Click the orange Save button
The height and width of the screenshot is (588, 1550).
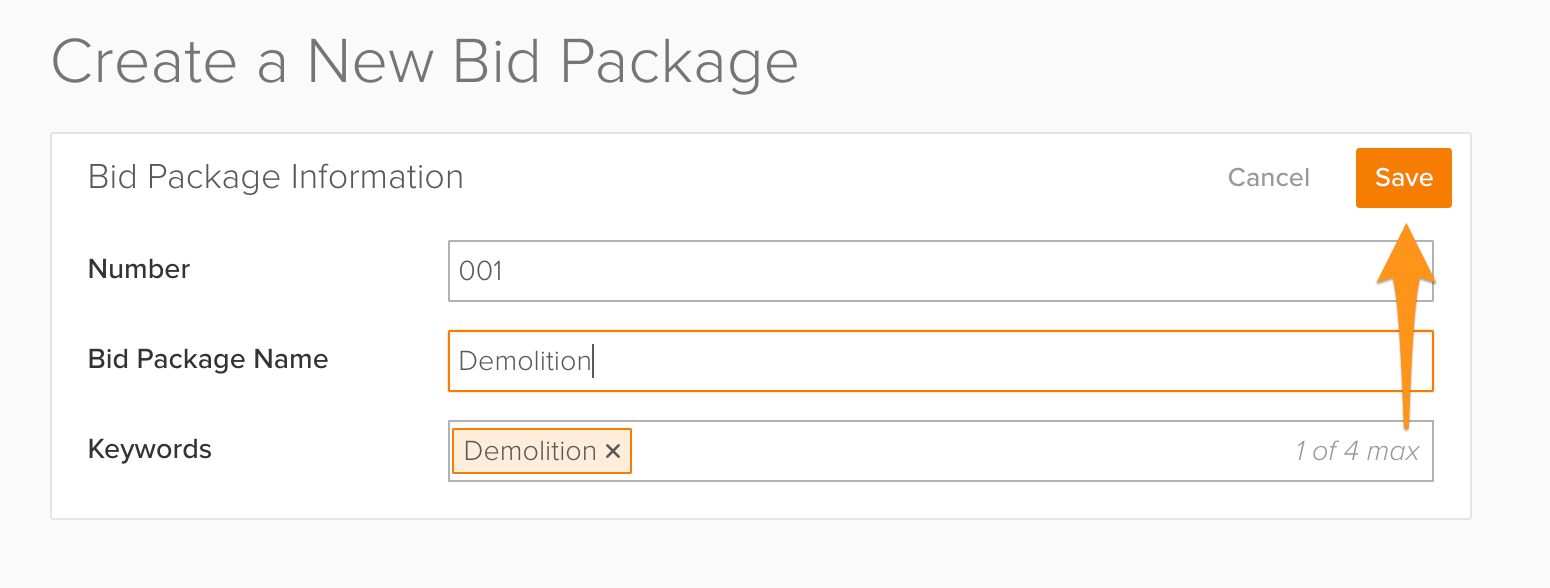point(1403,177)
